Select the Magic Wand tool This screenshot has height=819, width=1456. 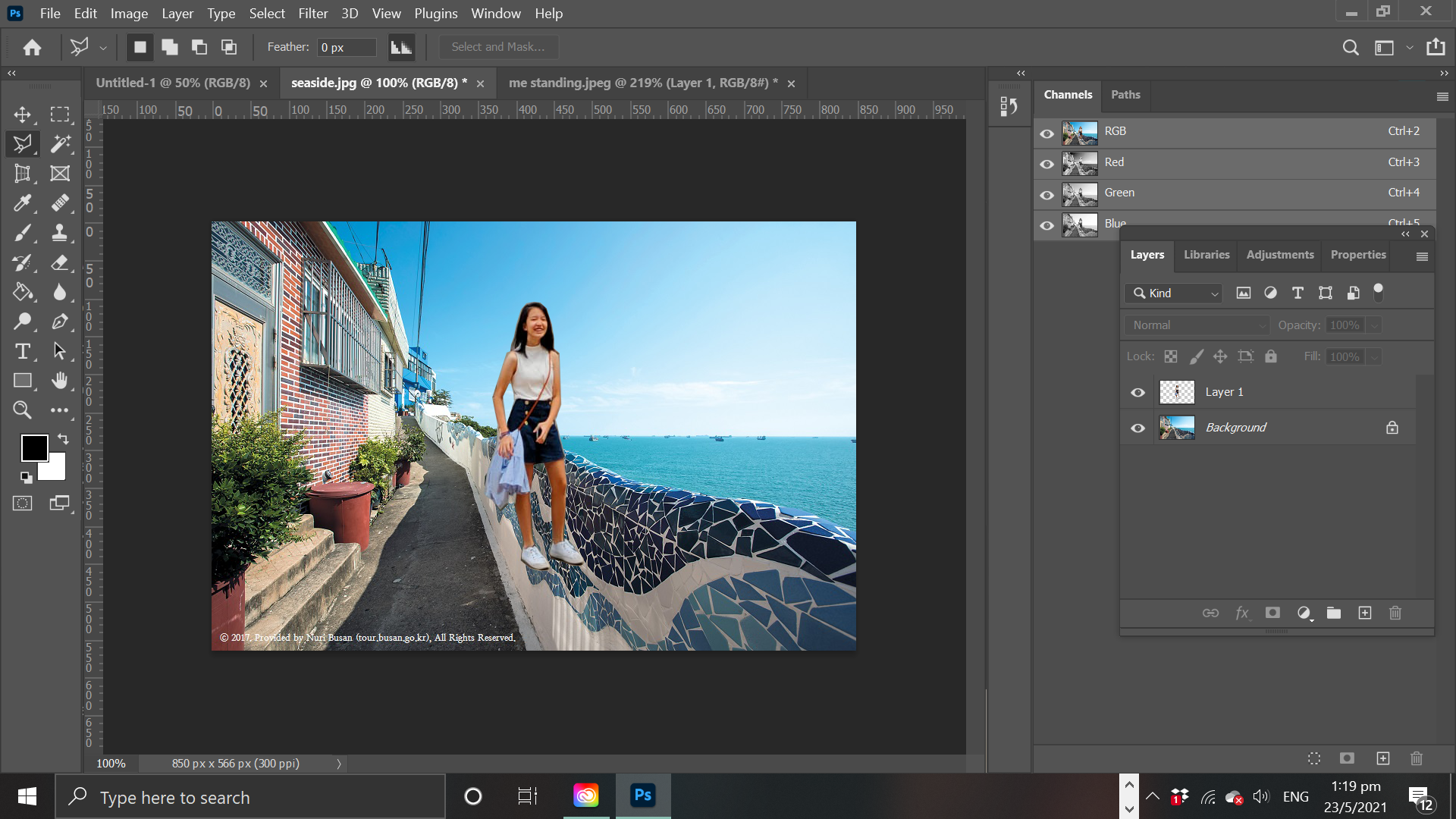(60, 144)
